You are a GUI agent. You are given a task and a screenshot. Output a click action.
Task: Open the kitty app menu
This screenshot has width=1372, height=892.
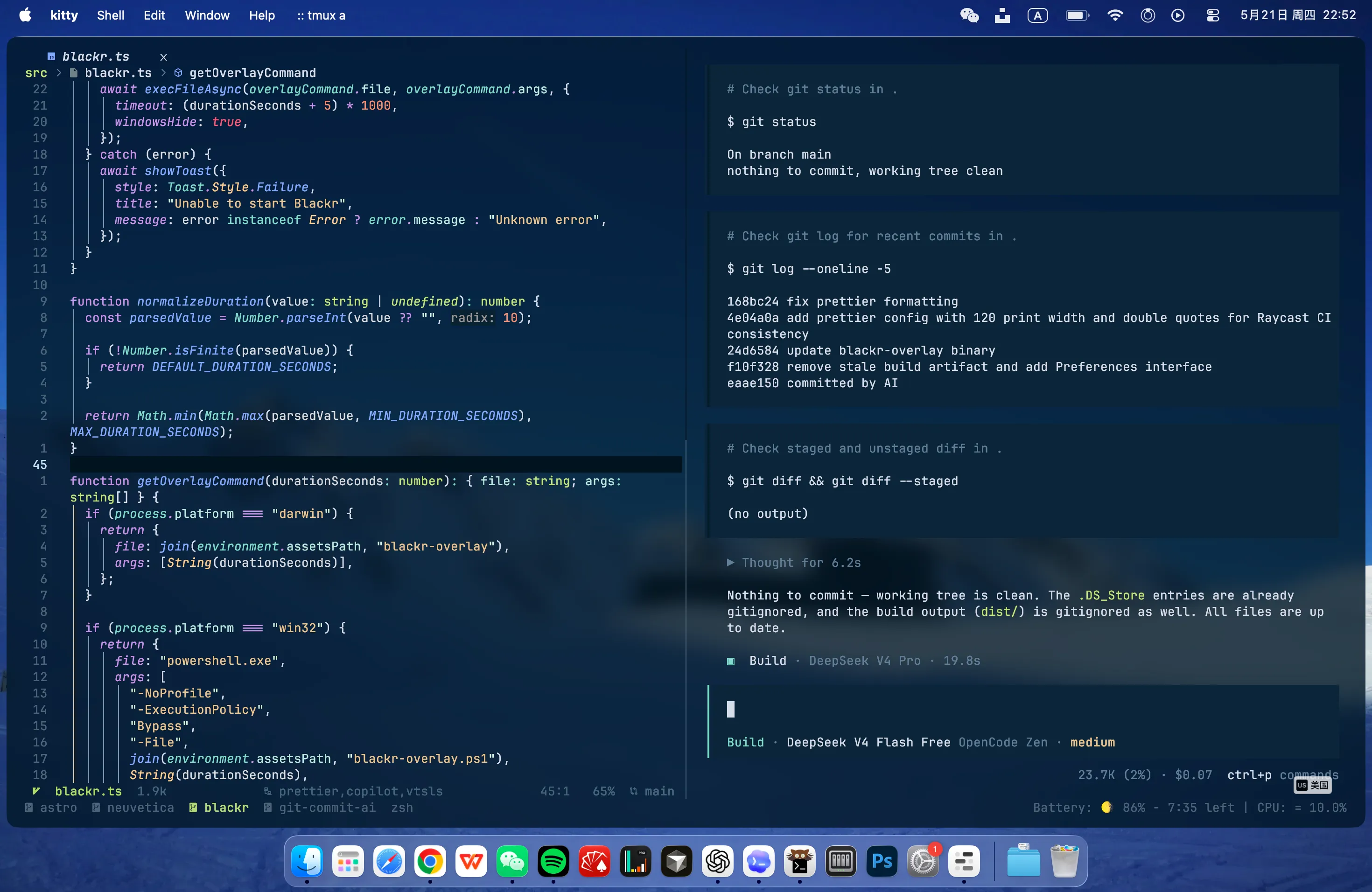coord(64,15)
